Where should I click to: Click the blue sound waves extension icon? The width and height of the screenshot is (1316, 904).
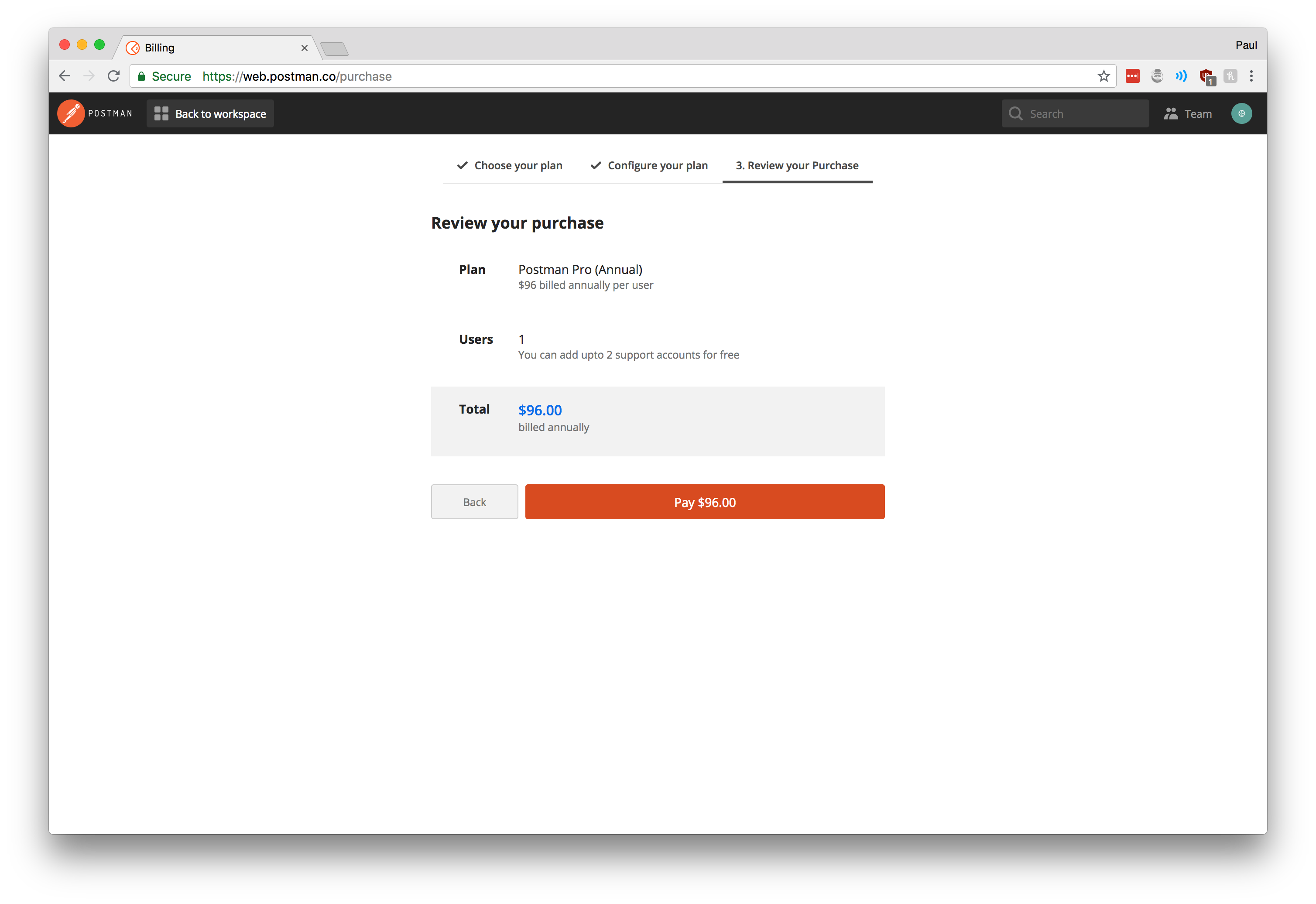coord(1181,76)
